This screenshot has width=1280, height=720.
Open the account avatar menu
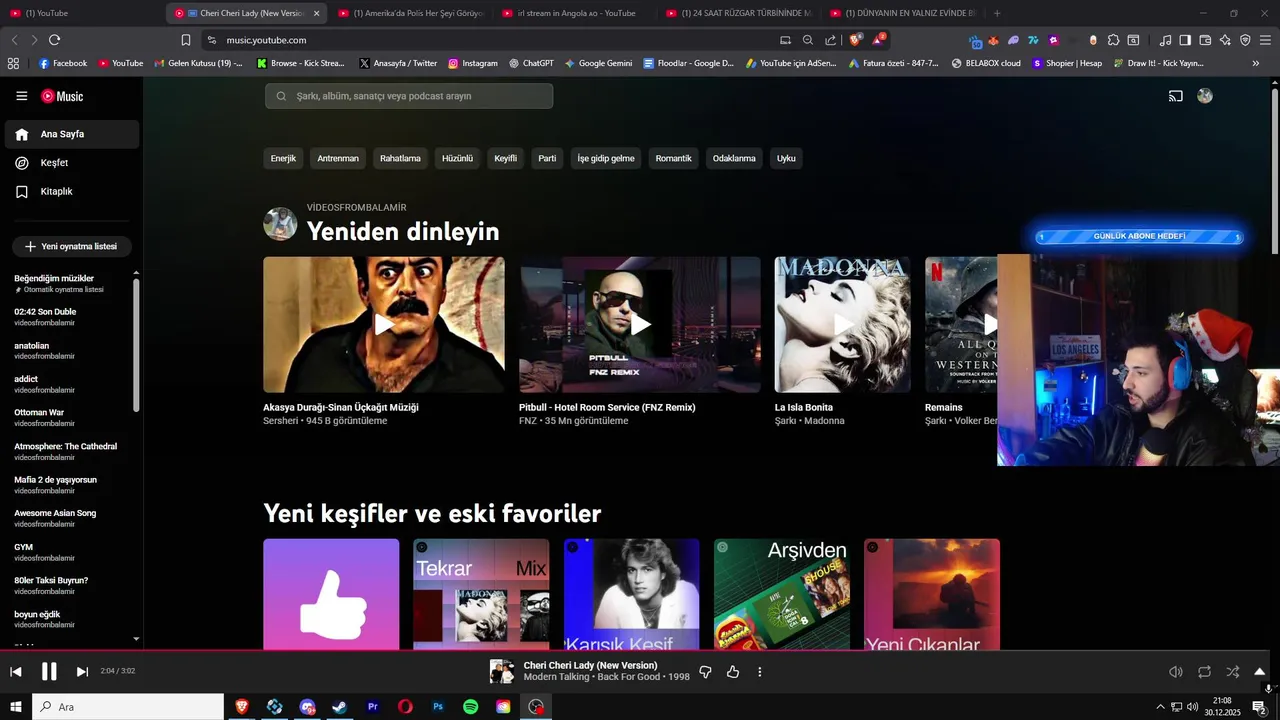tap(1205, 96)
